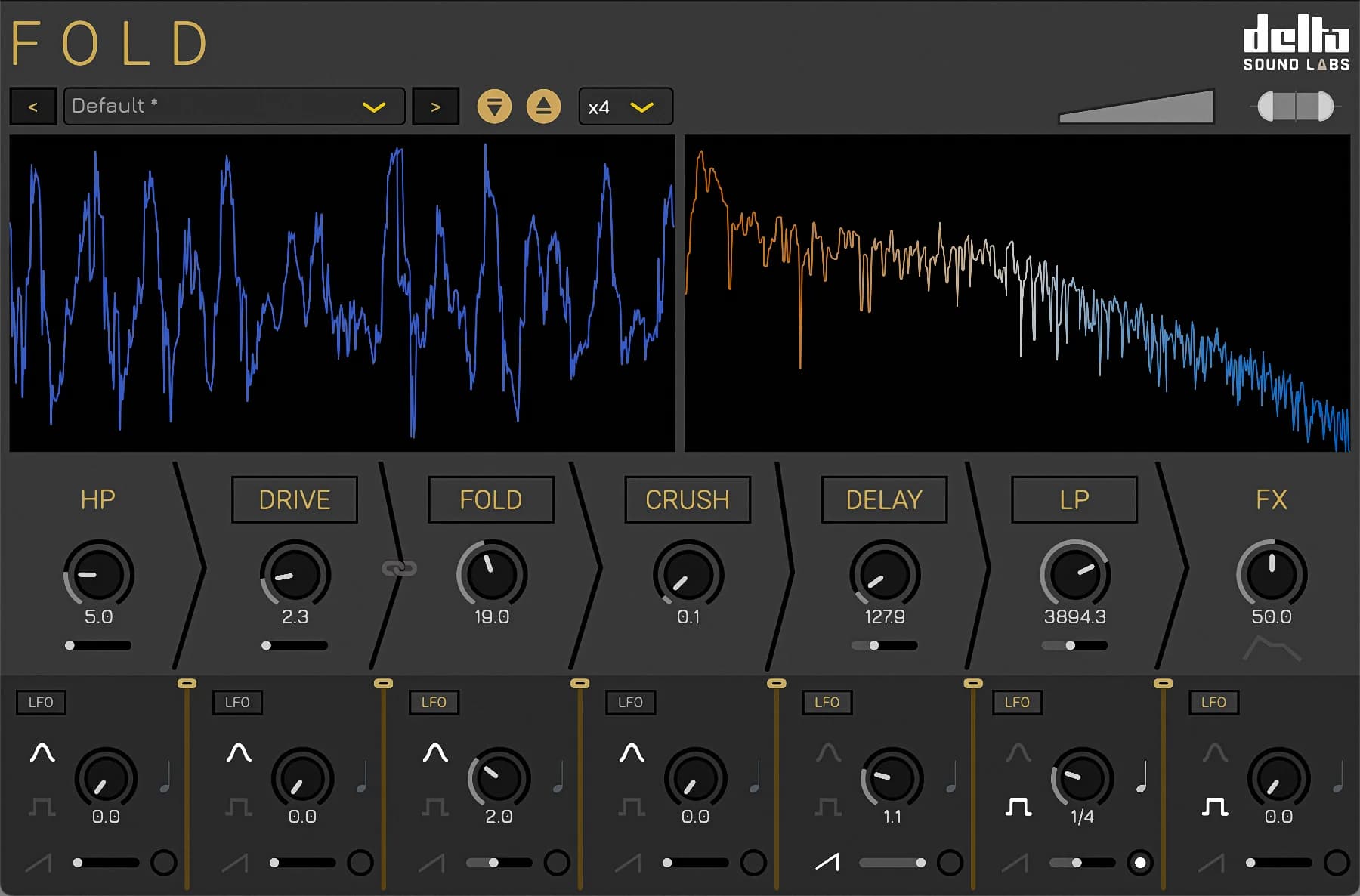Open the x4 oversampling dropdown

[x=625, y=107]
